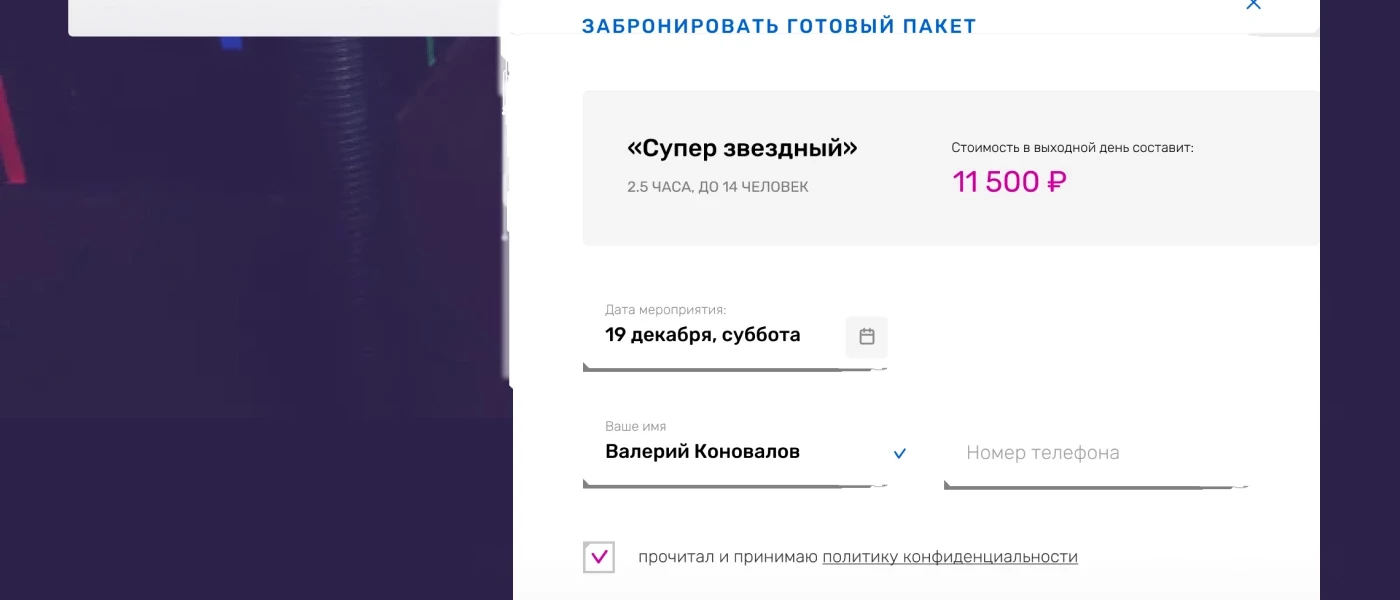Click the gray progress bar under the date field
The width and height of the screenshot is (1400, 600).
pos(735,369)
